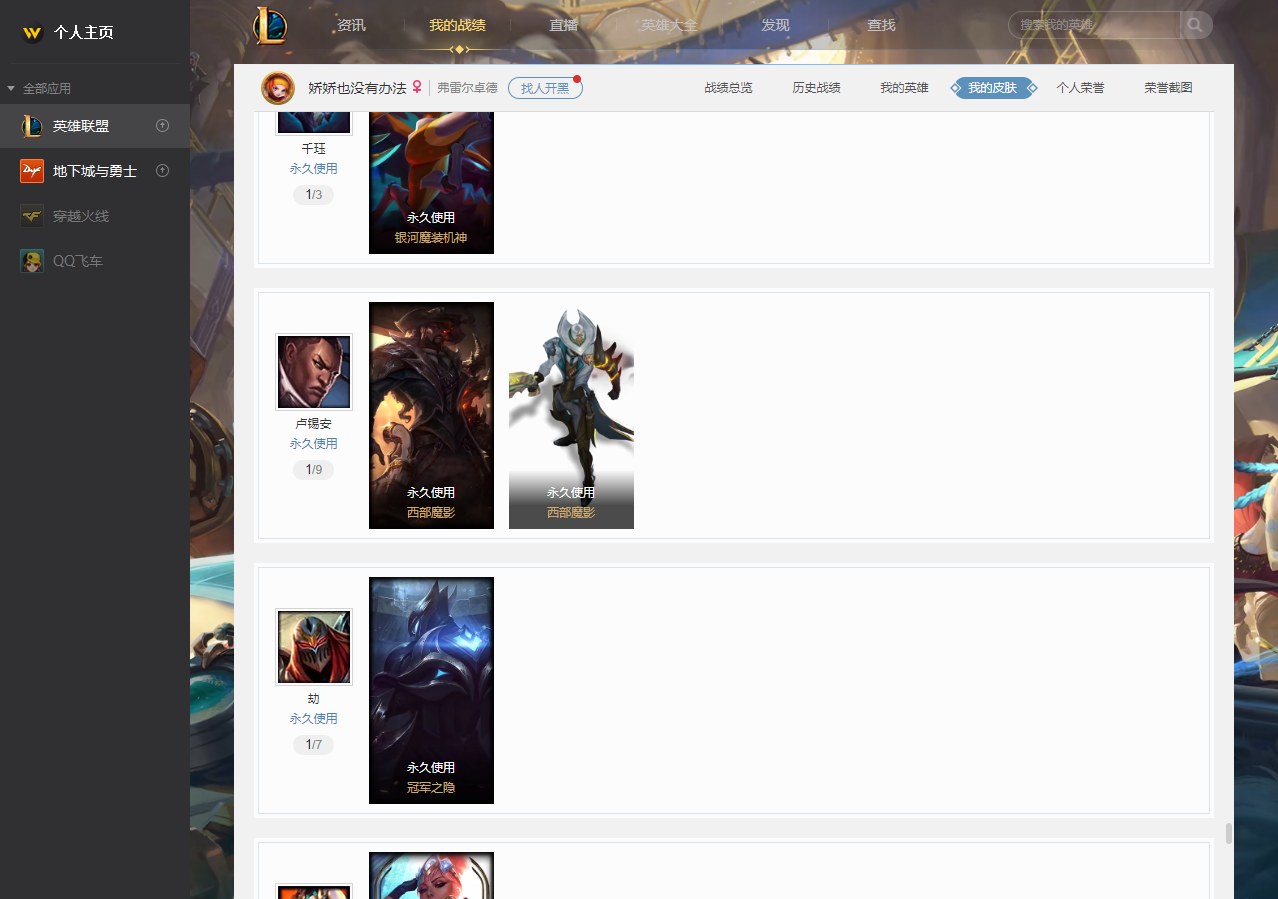Open the 我的英雄 tab
1278x899 pixels.
pyautogui.click(x=904, y=88)
